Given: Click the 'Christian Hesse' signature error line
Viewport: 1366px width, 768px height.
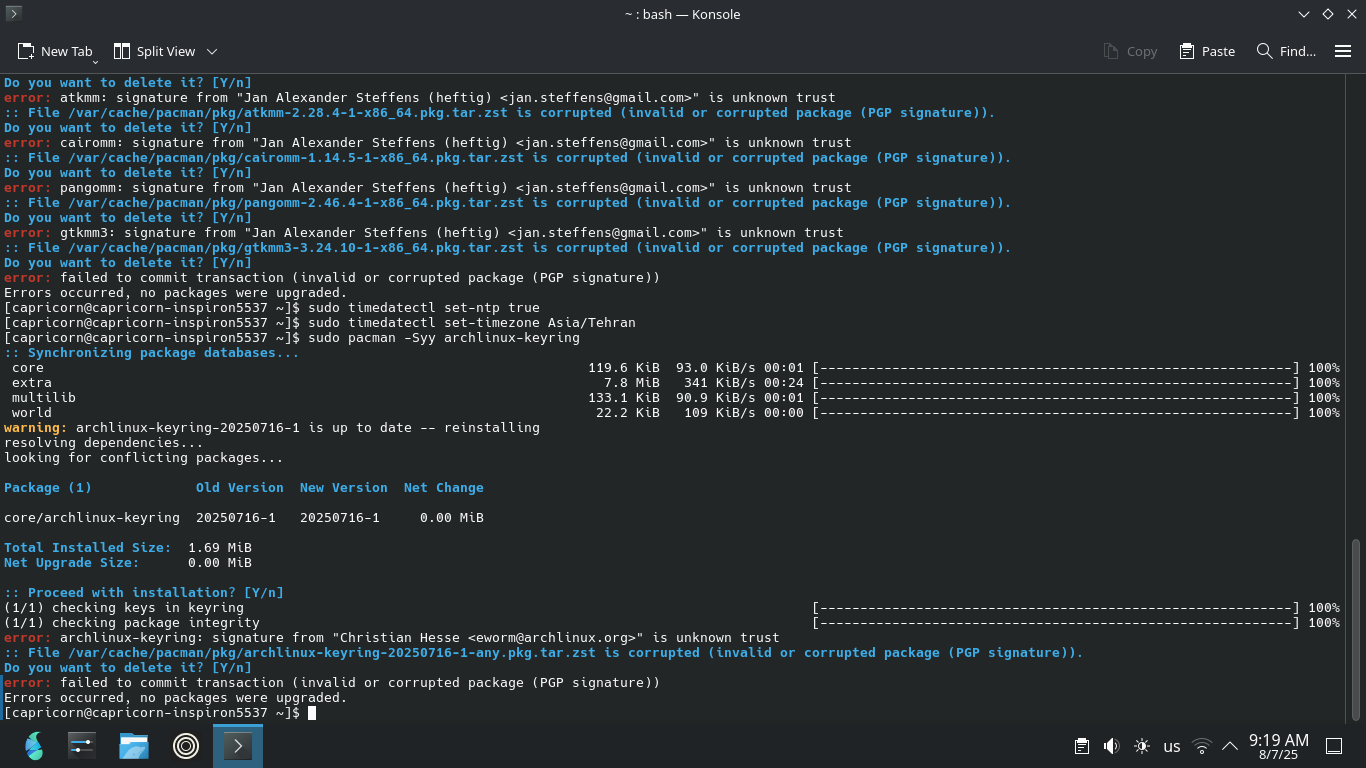Looking at the screenshot, I should tap(392, 638).
